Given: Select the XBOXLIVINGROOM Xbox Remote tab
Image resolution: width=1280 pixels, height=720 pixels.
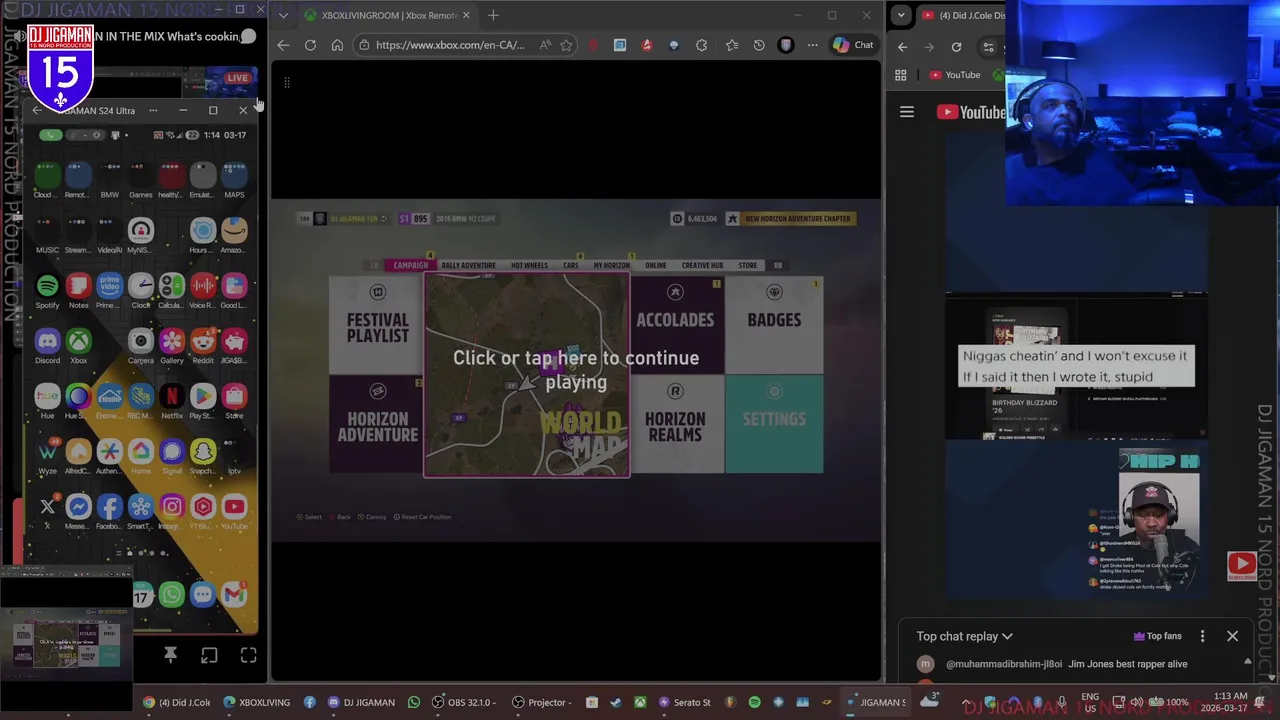Looking at the screenshot, I should point(388,15).
